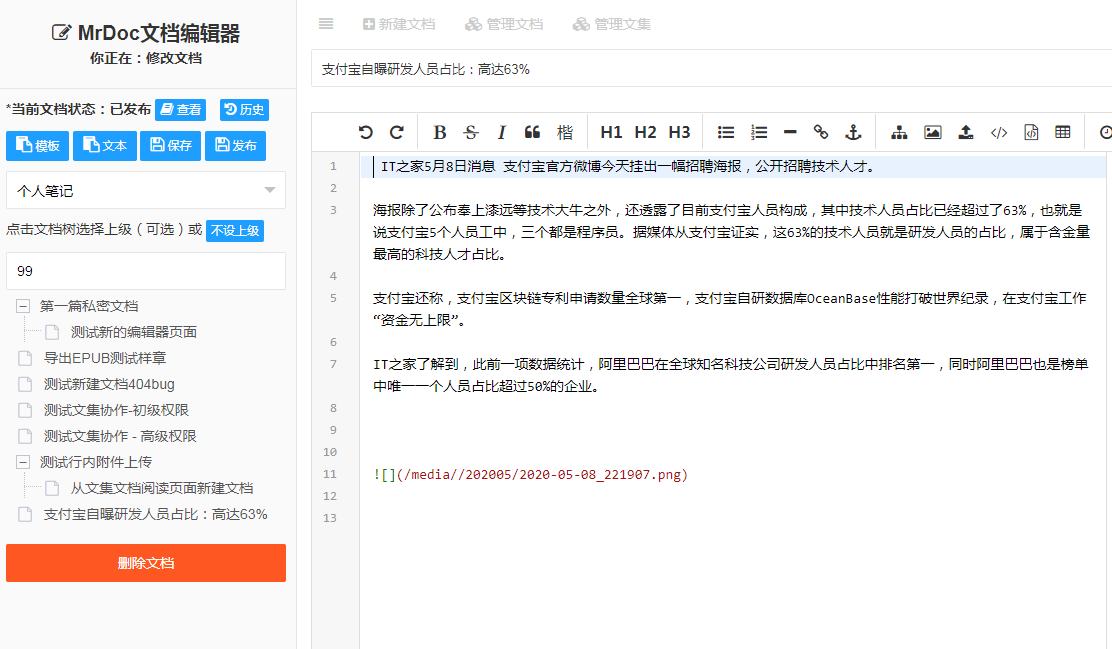This screenshot has width=1112, height=649.
Task: Insert H3 heading
Action: coord(679,132)
